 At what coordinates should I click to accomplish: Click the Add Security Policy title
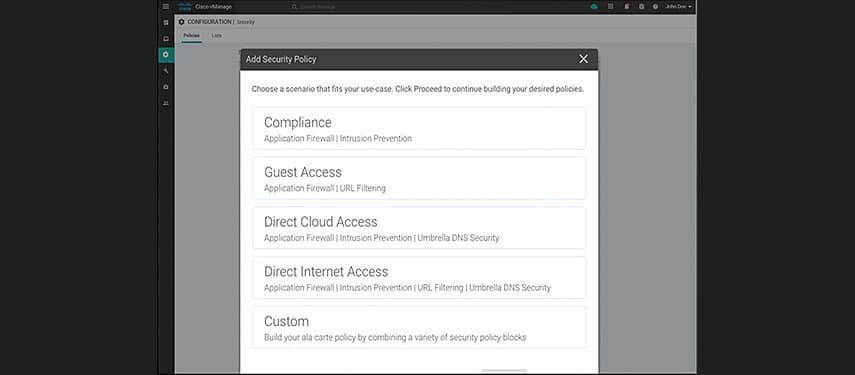281,59
